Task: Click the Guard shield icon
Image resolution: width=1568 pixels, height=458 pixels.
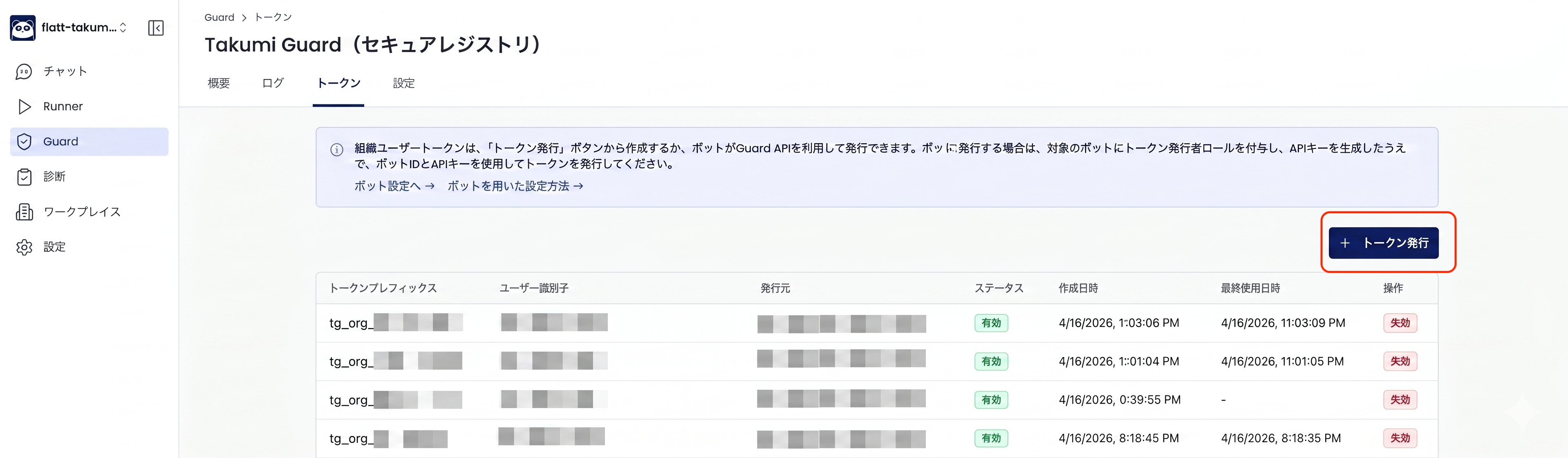Action: (x=25, y=141)
